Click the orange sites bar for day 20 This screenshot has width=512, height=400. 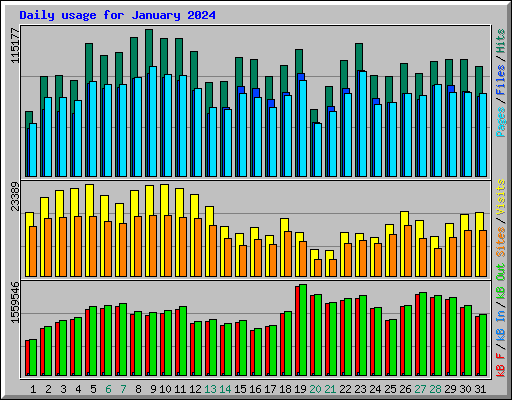click(x=318, y=268)
